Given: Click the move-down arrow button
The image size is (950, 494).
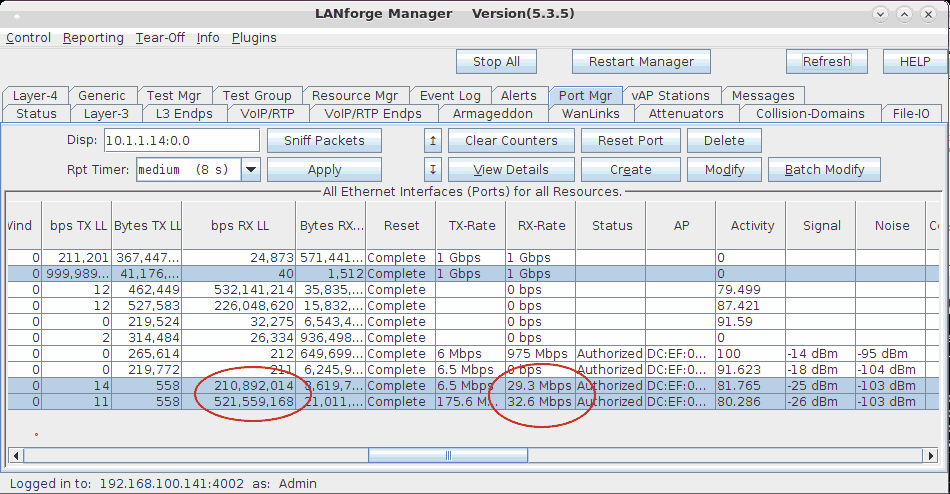Looking at the screenshot, I should (x=433, y=170).
